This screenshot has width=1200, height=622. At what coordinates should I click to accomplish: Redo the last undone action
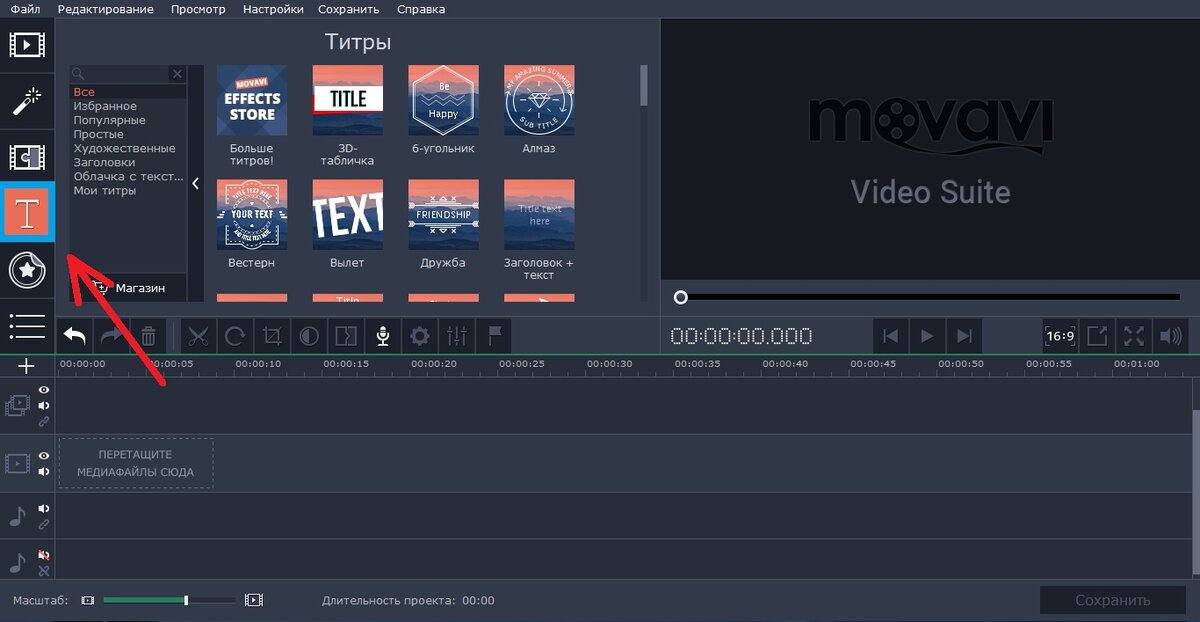[111, 336]
